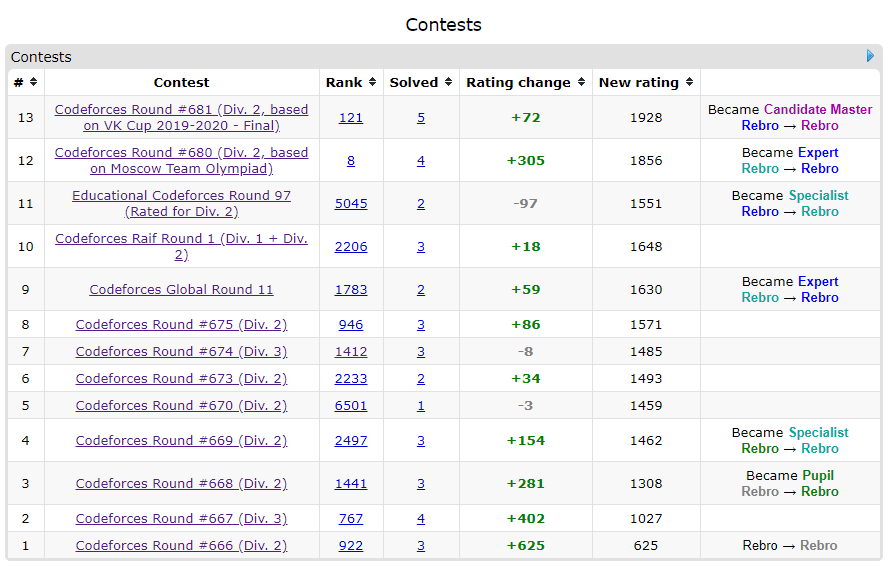Open solved count 2 for Global Round 11
This screenshot has height=566, width=890.
tap(421, 290)
